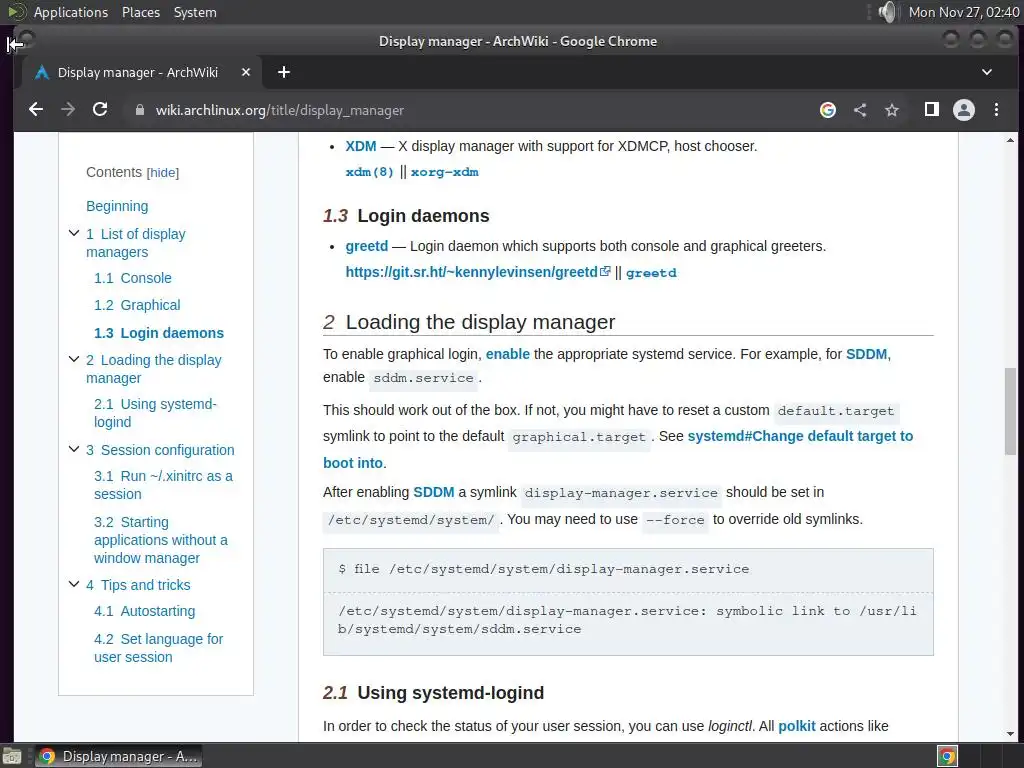Click scrollbar up arrow
The width and height of the screenshot is (1024, 768).
click(x=1010, y=140)
